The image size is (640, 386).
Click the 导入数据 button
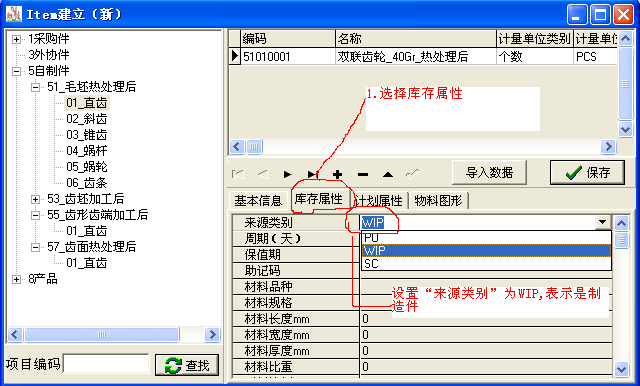[489, 173]
